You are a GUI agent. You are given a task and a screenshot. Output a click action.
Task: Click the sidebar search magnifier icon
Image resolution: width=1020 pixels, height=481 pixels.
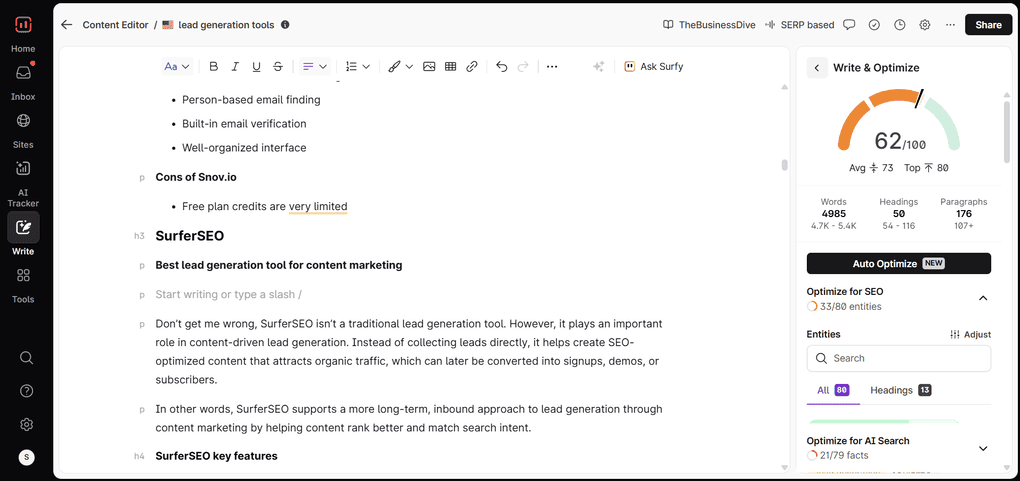point(26,357)
